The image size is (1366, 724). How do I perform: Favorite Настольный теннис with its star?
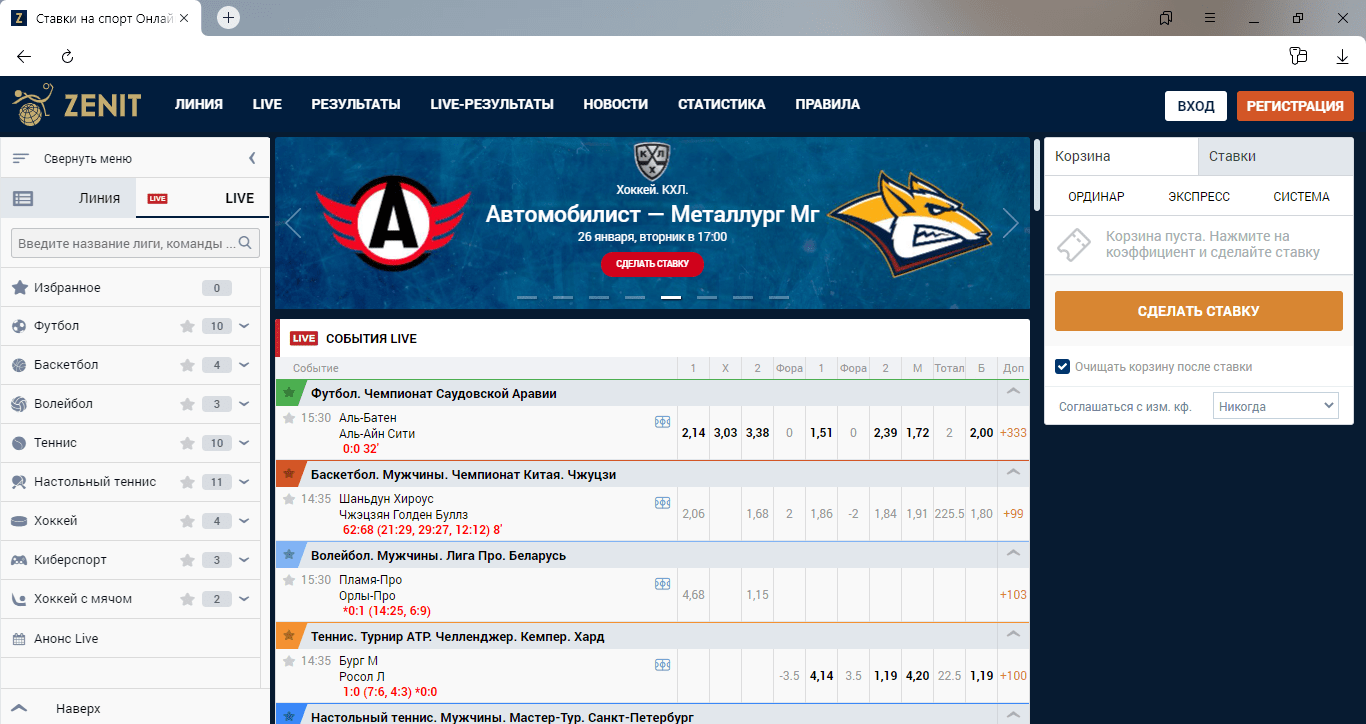187,482
